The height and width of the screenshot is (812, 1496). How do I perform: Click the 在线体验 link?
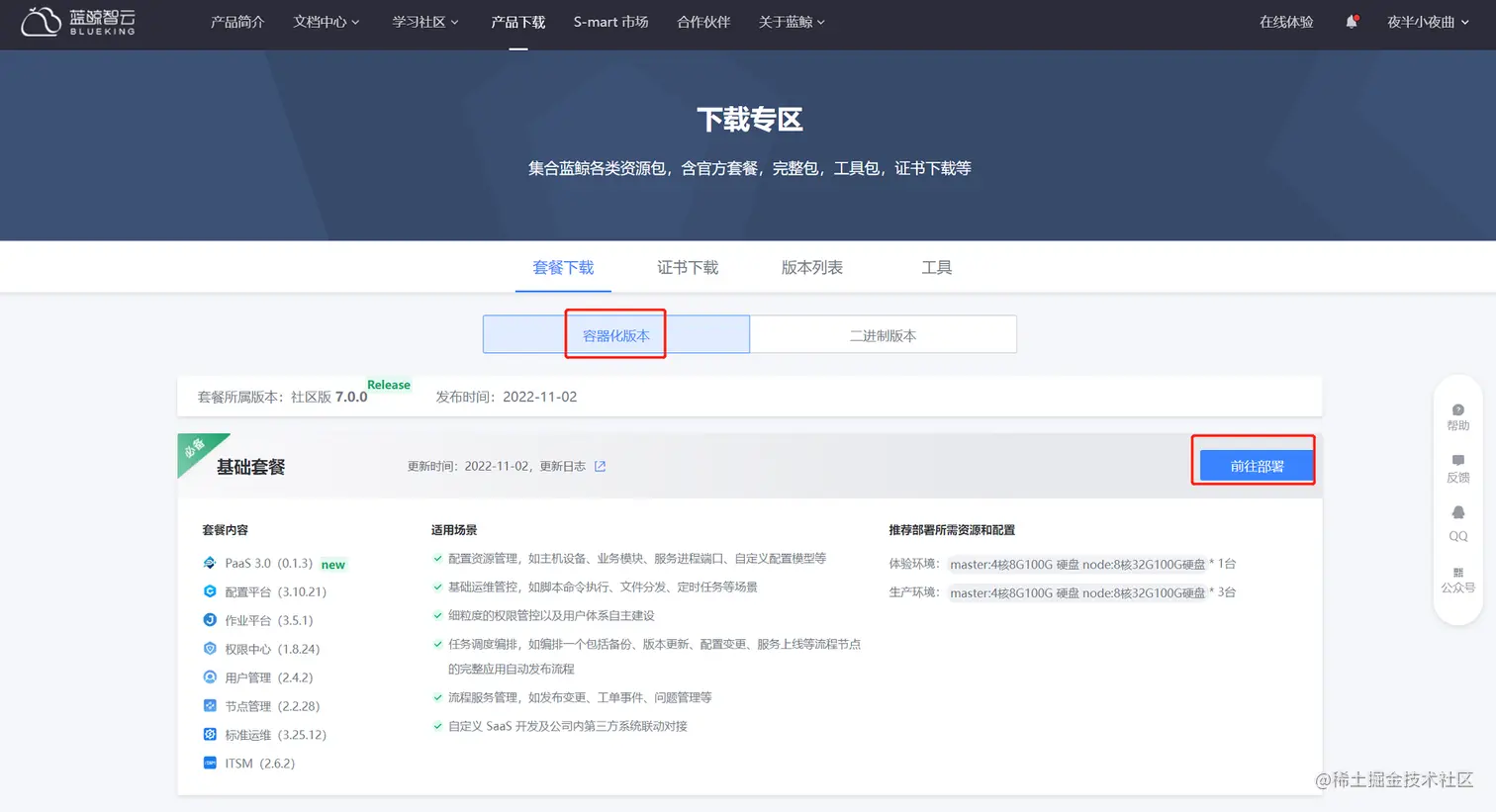coord(1286,22)
